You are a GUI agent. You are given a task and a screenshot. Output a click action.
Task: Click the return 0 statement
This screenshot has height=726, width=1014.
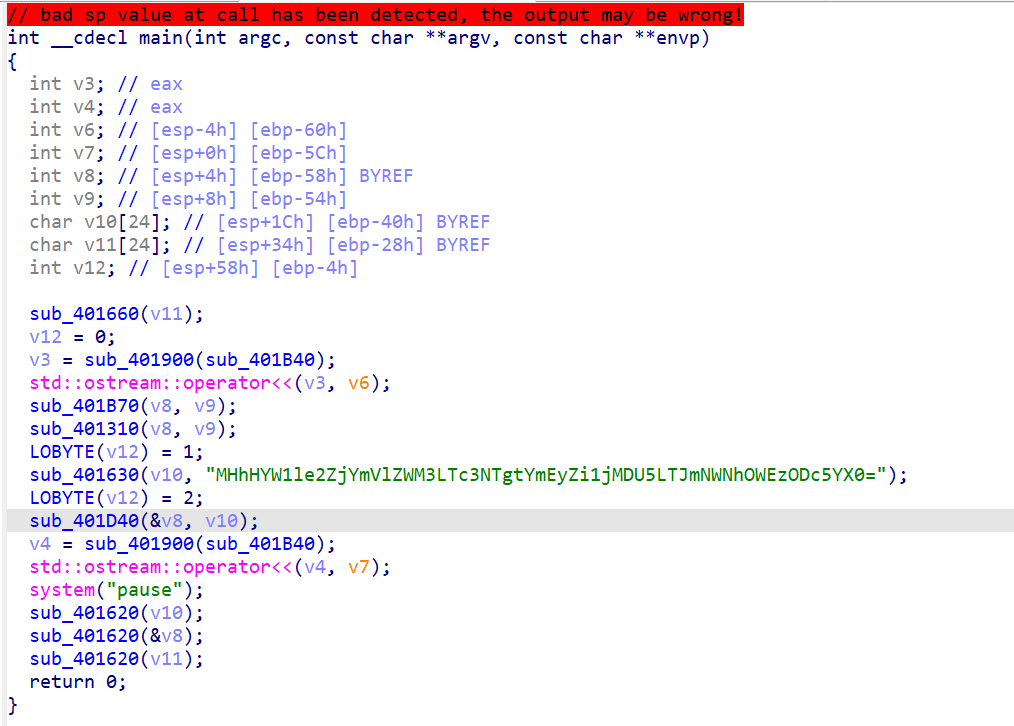tap(78, 682)
